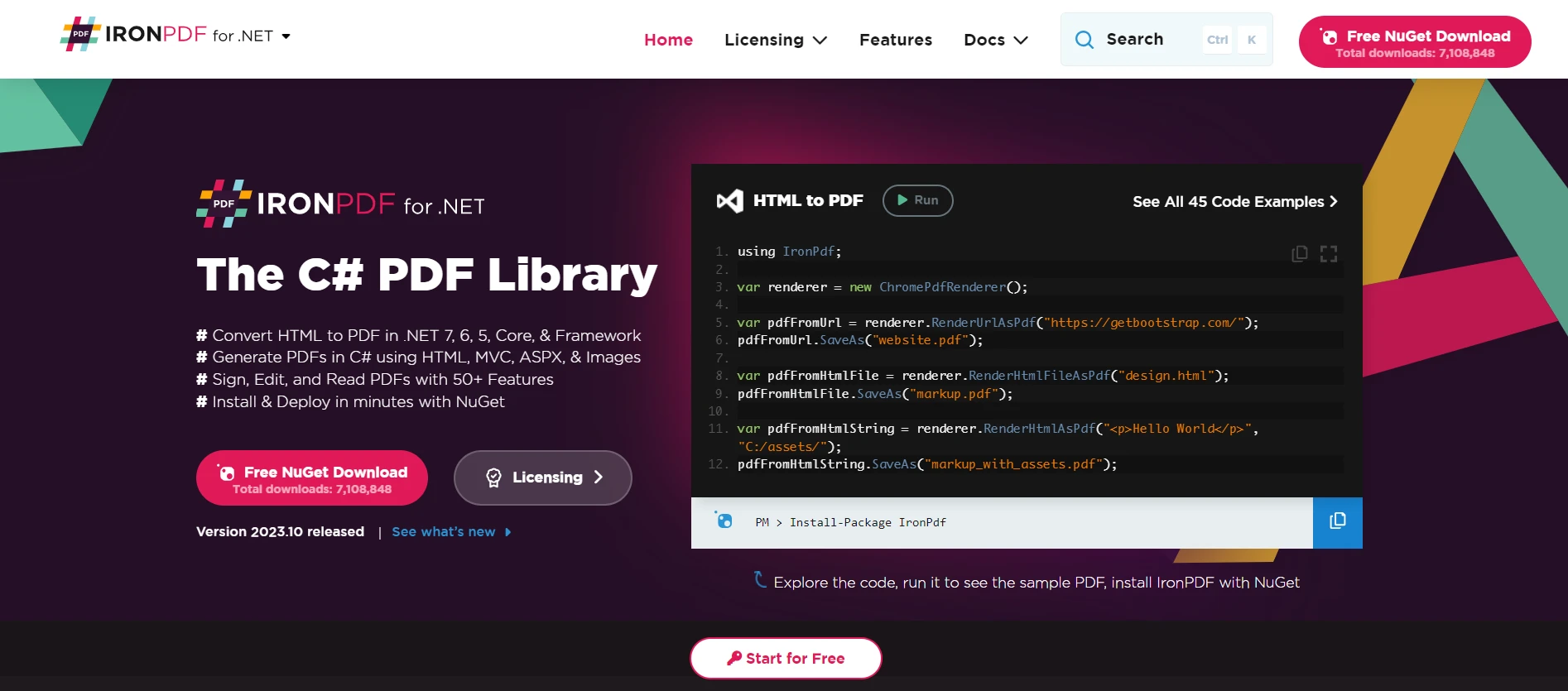The image size is (1568, 691).
Task: Copy the code sample with the copy icon
Action: tap(1300, 253)
